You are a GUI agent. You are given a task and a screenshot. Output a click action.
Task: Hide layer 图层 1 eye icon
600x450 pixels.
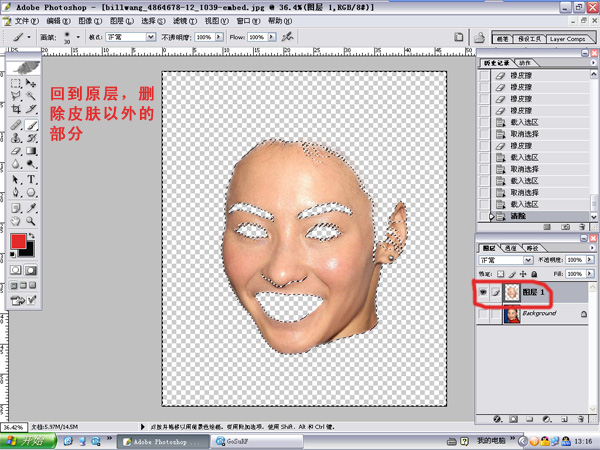[483, 292]
